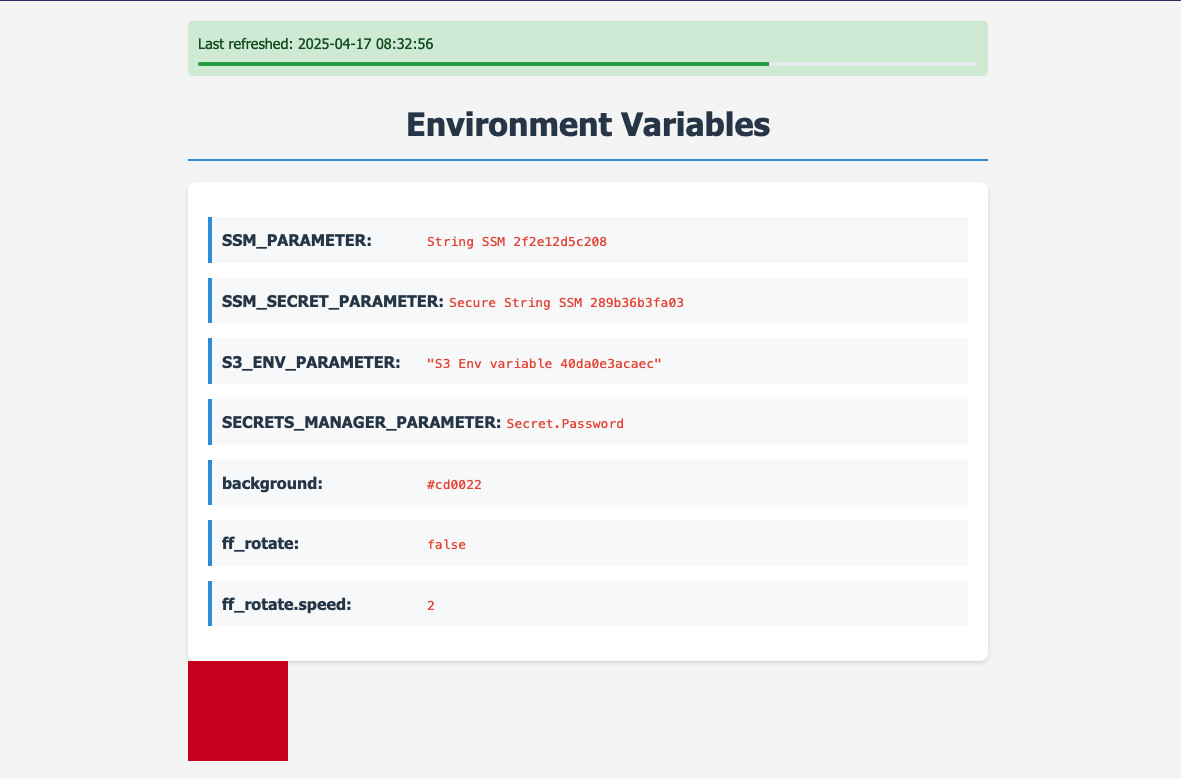Click the filled green part of the refresh progress bar
1181x779 pixels.
tap(483, 64)
